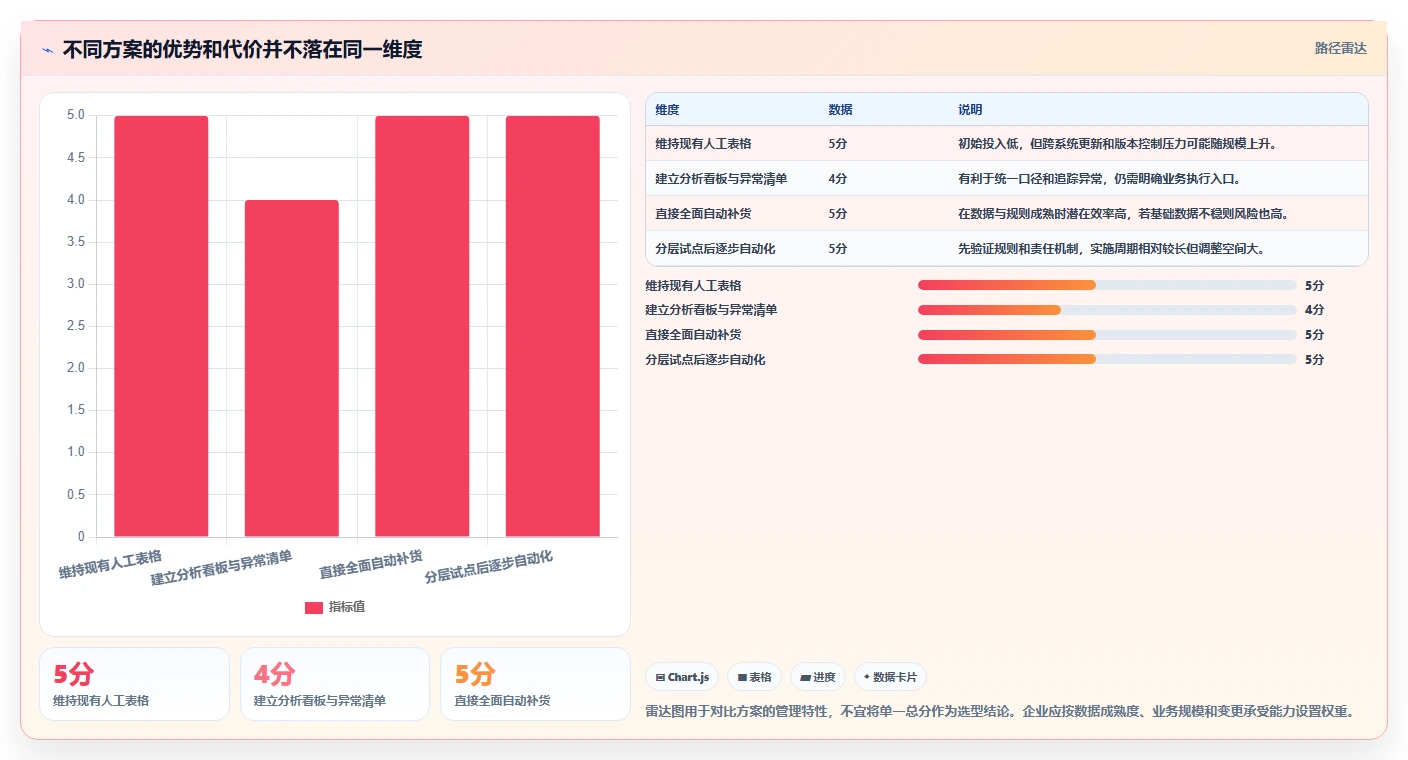The image size is (1408, 760).
Task: Click the 分层试点后逐步自动化 progress bar
Action: click(x=1107, y=359)
